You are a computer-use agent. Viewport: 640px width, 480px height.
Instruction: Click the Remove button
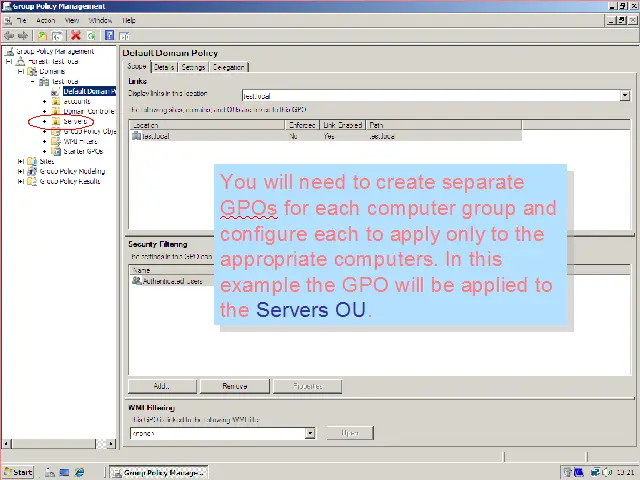(234, 386)
